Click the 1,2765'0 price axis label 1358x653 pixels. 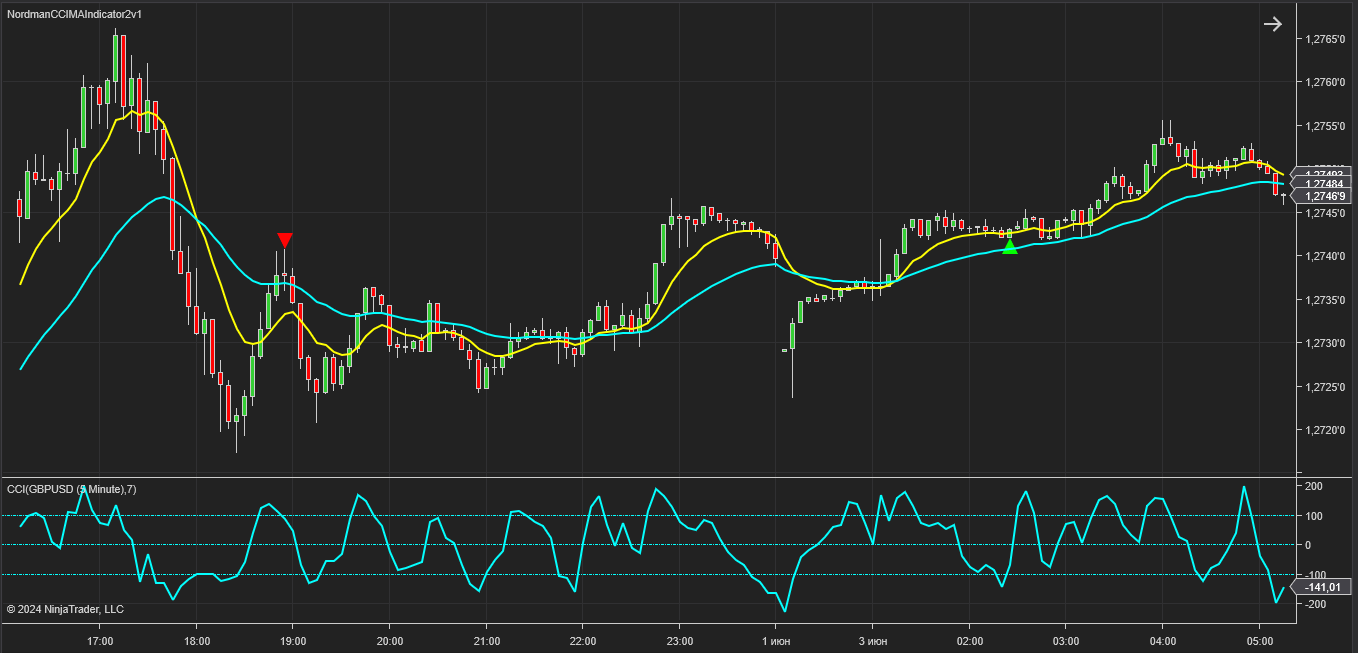(1324, 38)
